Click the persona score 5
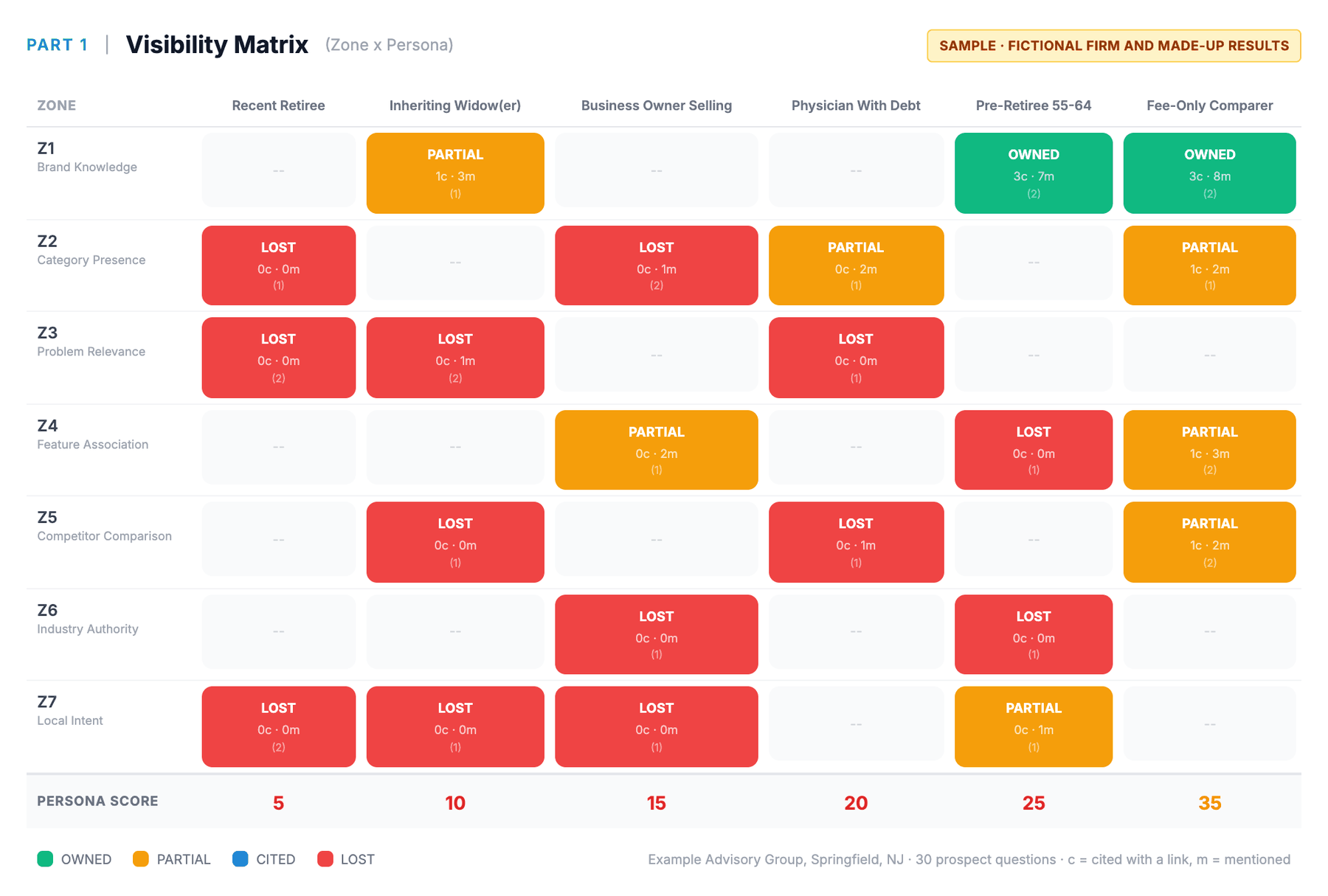The height and width of the screenshot is (896, 1328). coord(278,802)
